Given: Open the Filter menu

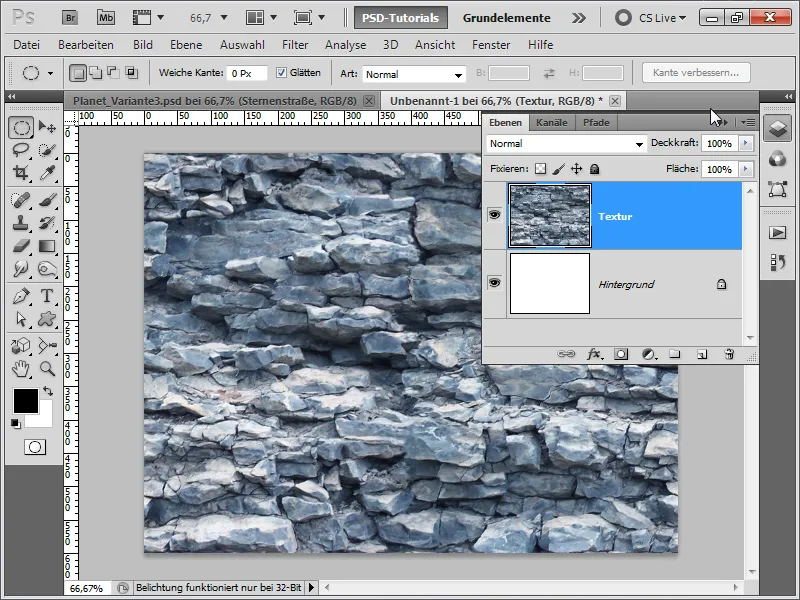Looking at the screenshot, I should pos(295,45).
